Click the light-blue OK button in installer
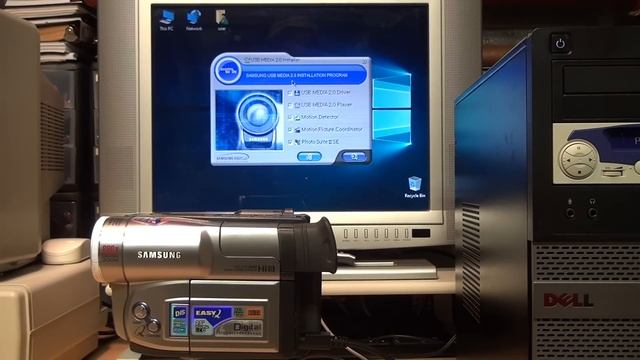This screenshot has width=640, height=360. tap(309, 157)
